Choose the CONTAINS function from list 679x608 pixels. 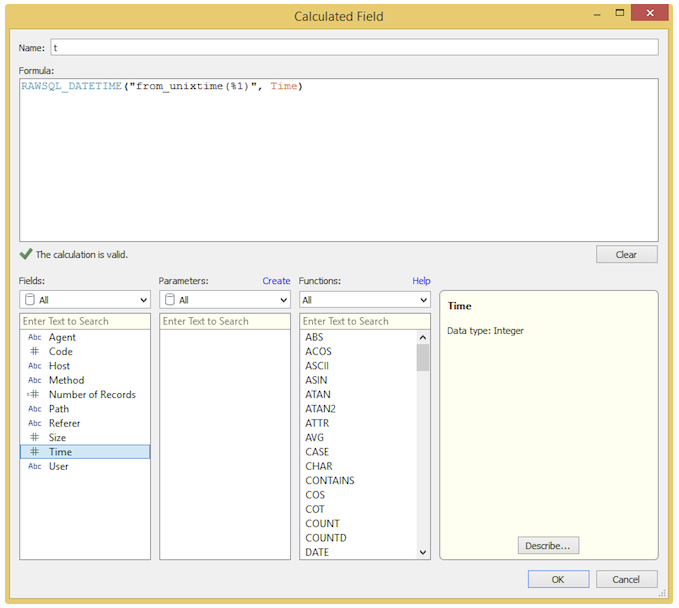(x=329, y=481)
